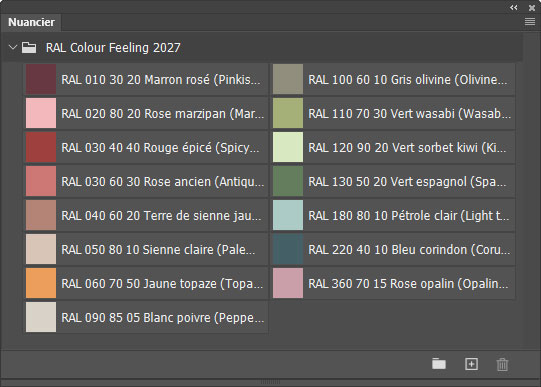Image resolution: width=541 pixels, height=387 pixels.
Task: Collapse the panel with the double-arrow icon
Action: pyautogui.click(x=513, y=7)
